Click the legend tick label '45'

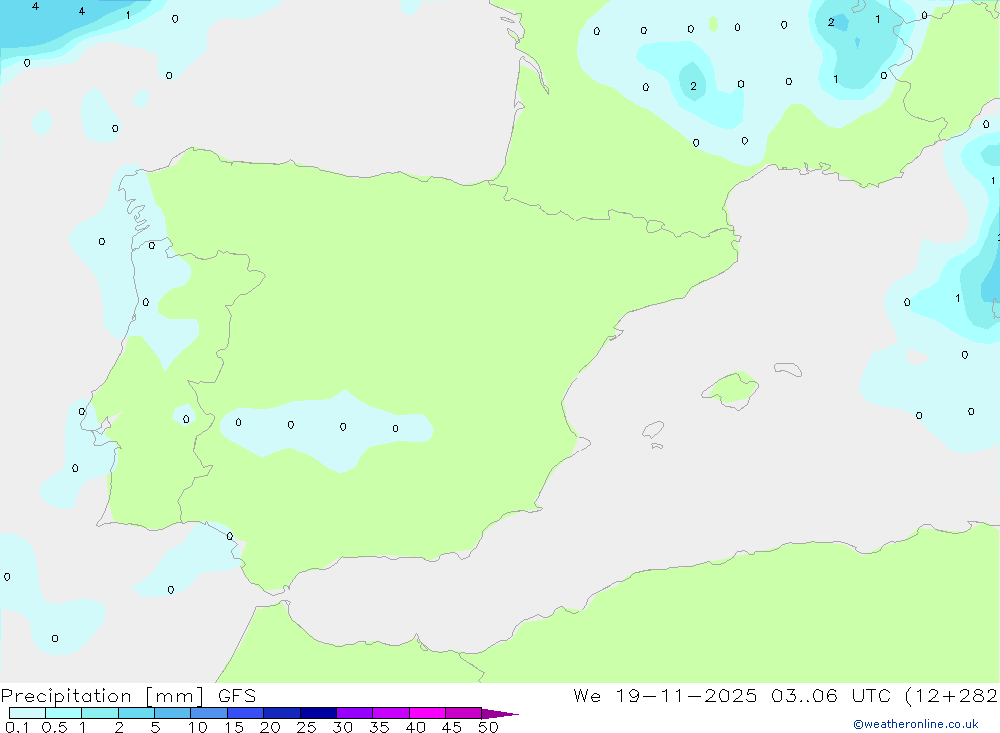coord(452,727)
